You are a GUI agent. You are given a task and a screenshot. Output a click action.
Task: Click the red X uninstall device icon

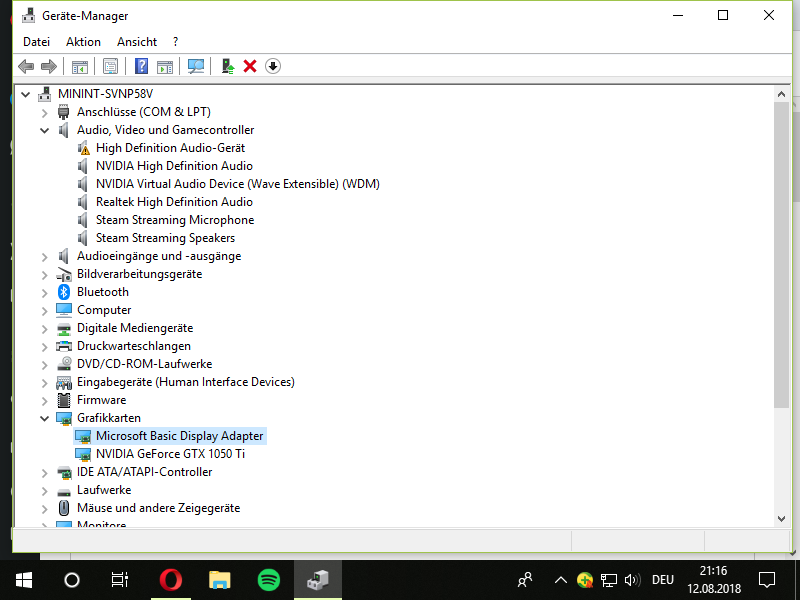tap(250, 66)
